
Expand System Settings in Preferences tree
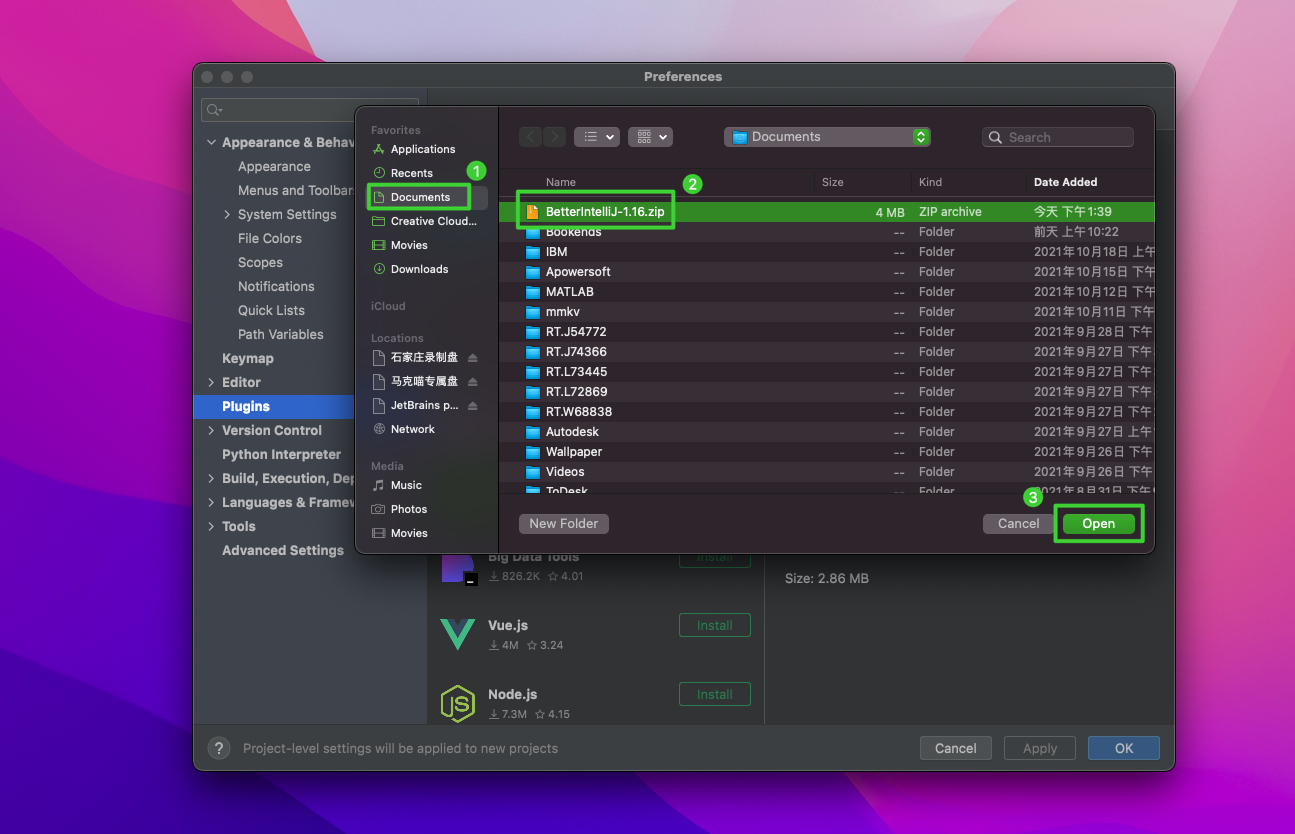[227, 215]
